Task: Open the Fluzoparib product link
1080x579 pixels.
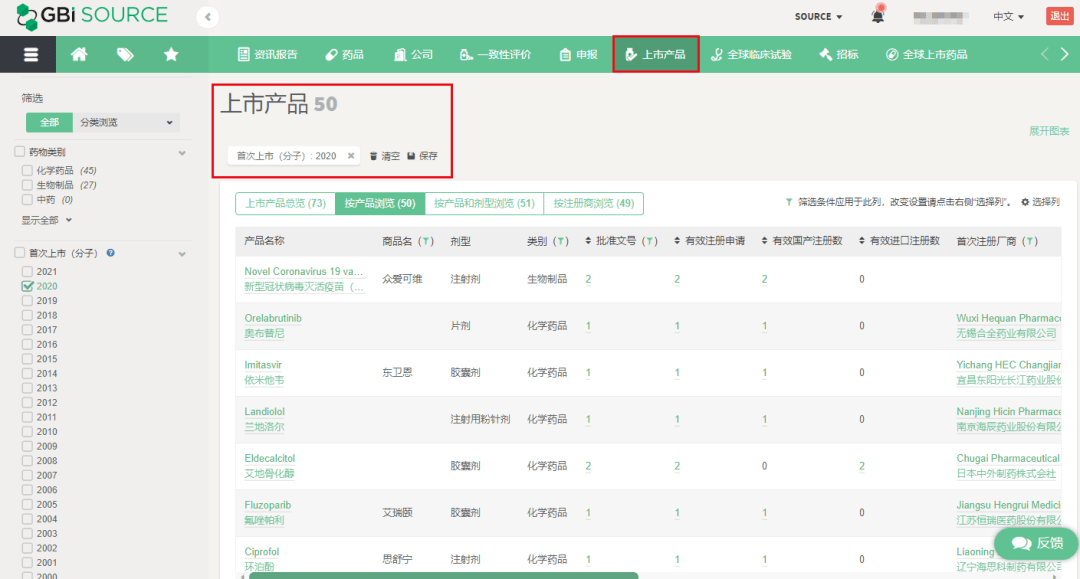Action: click(267, 505)
